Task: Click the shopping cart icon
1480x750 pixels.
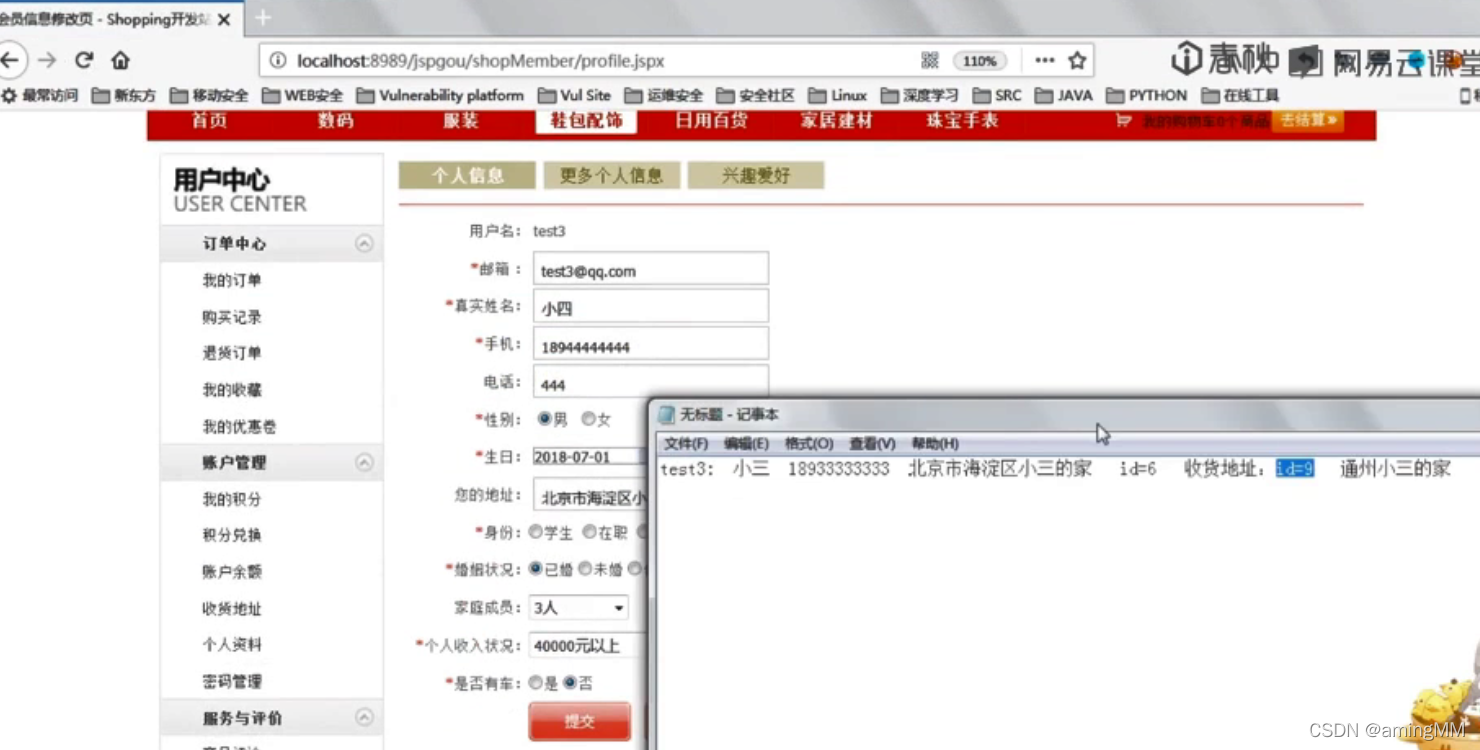Action: [1124, 121]
